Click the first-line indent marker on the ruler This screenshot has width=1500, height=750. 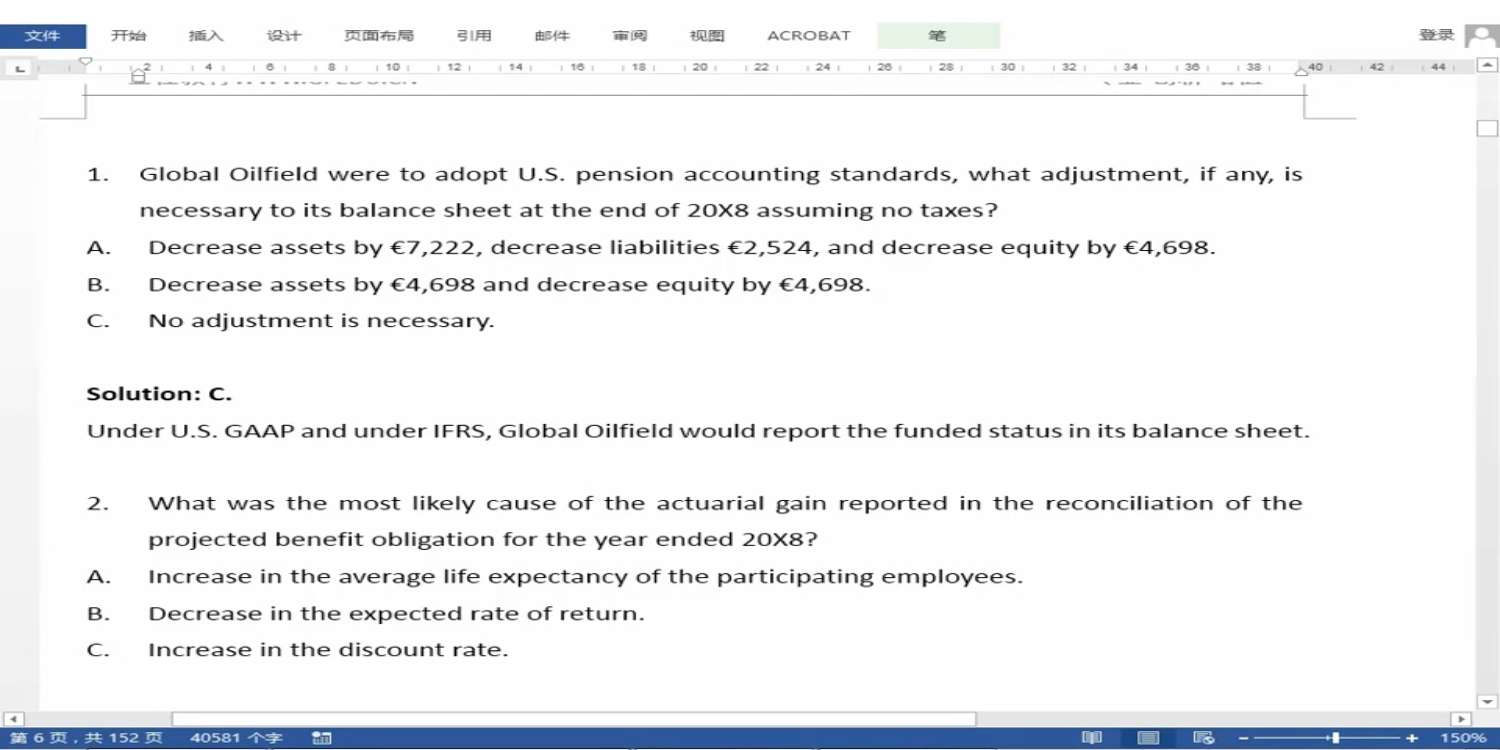pos(85,62)
